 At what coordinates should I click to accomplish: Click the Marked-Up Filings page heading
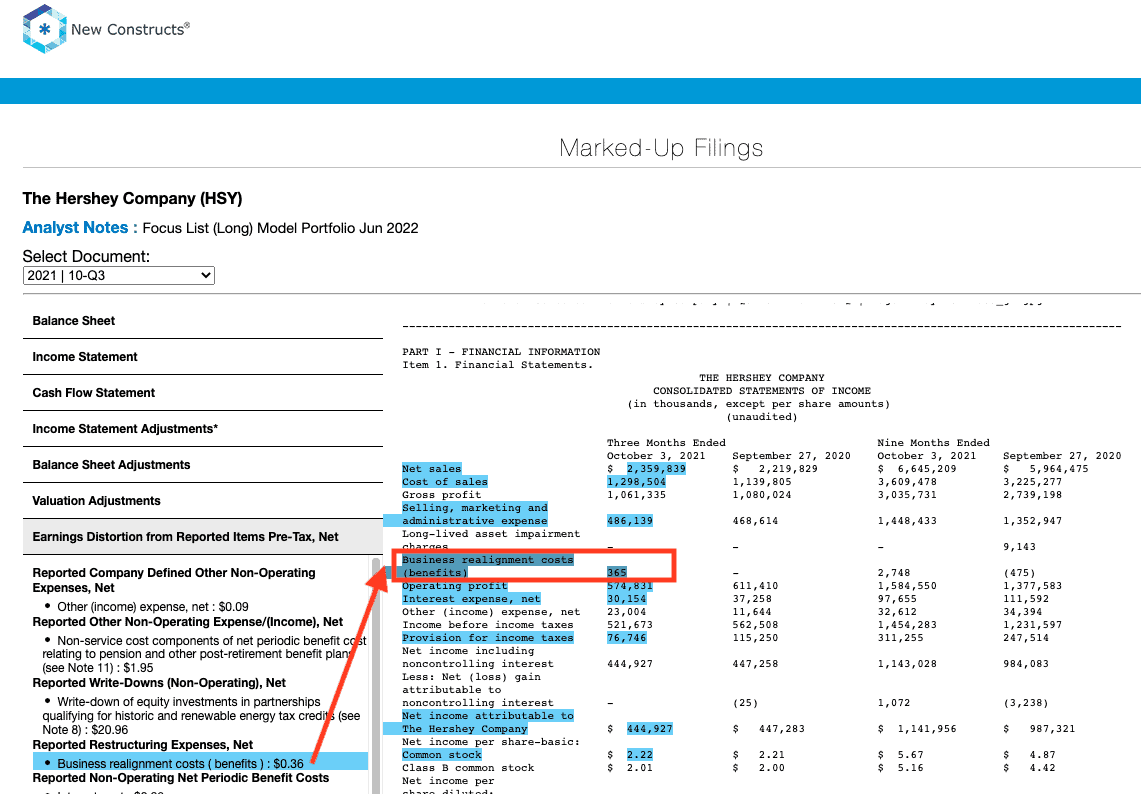[x=661, y=148]
